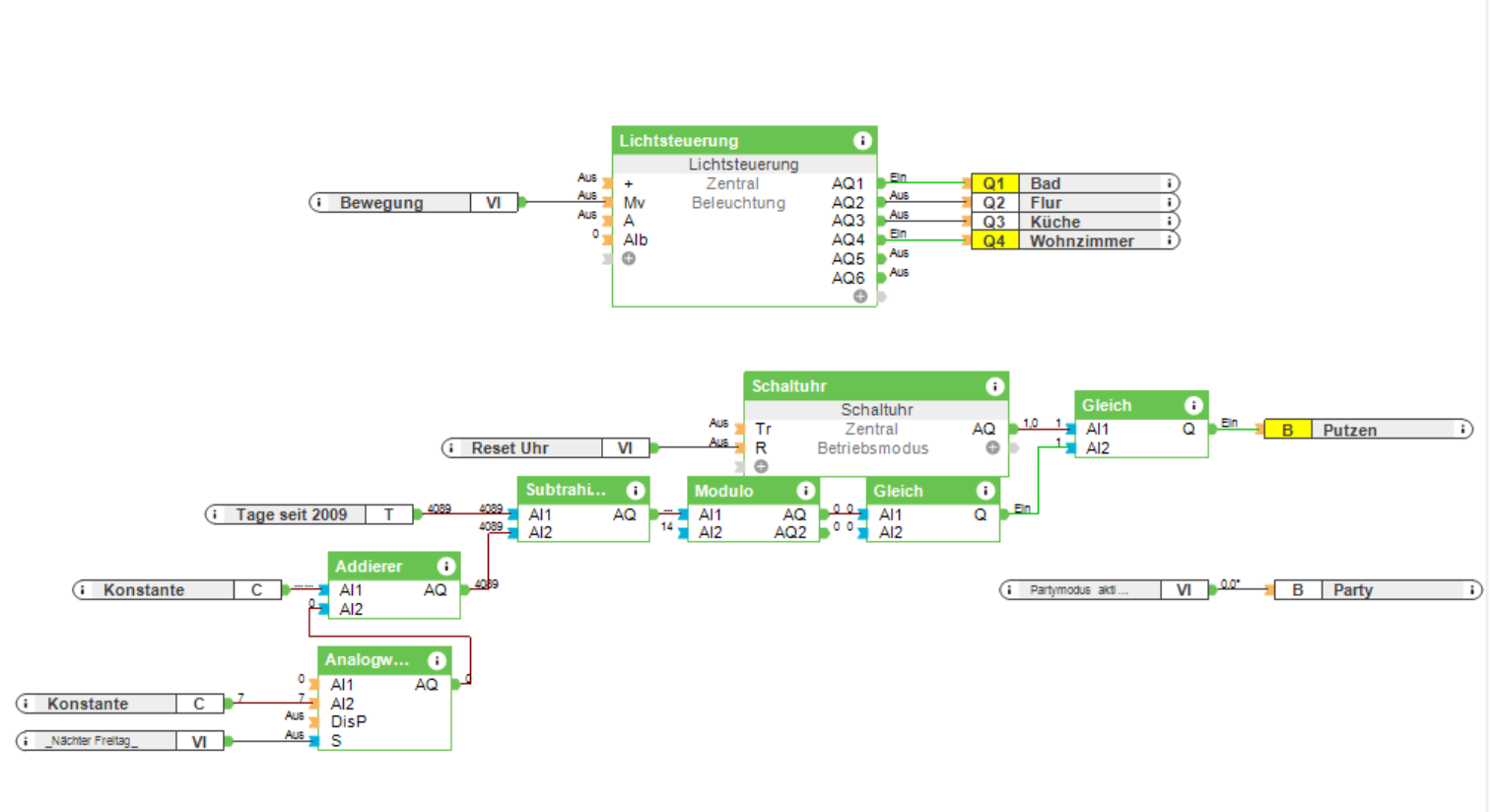Select the Reset Uhr virtual input

[546, 448]
